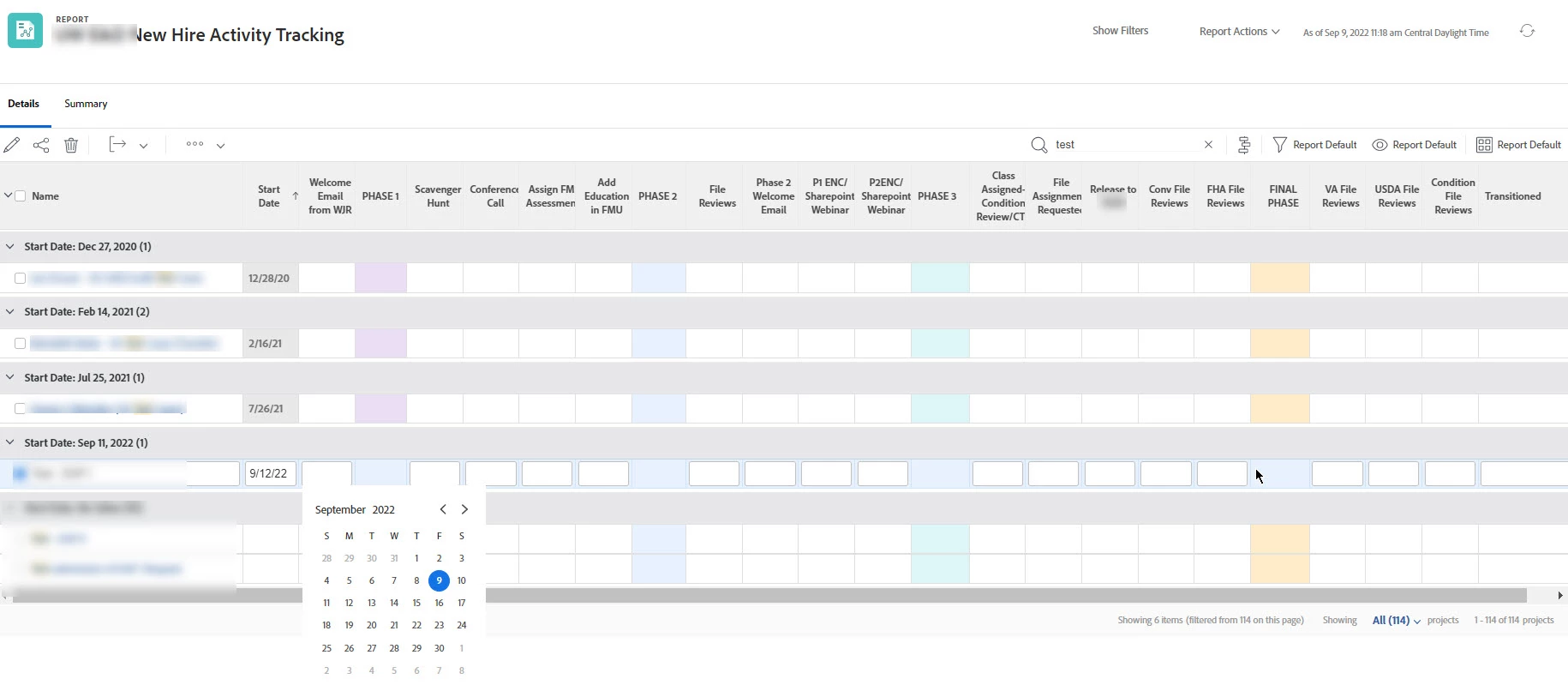This screenshot has height=691, width=1568.
Task: Click the PHASE 3 column header
Action: click(937, 196)
